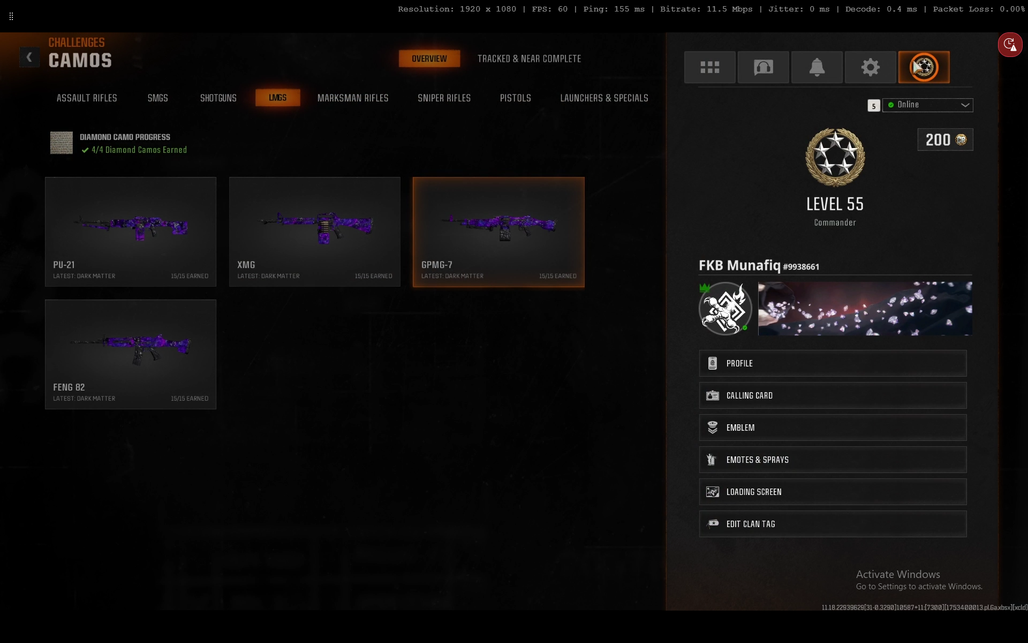
Task: Click the profile card icon
Action: [x=713, y=363]
